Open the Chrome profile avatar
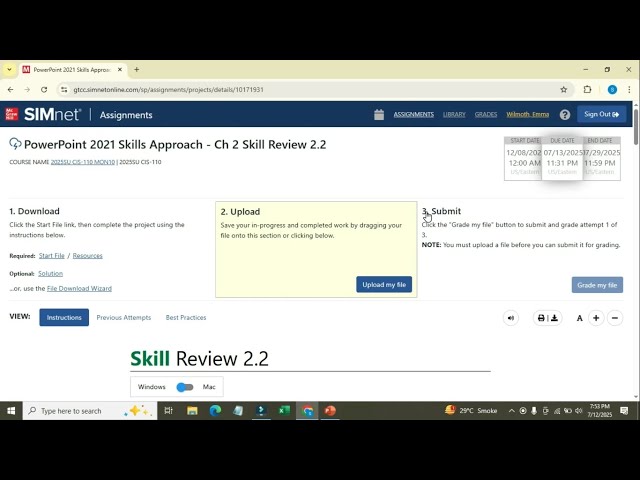The width and height of the screenshot is (640, 480). [x=612, y=89]
